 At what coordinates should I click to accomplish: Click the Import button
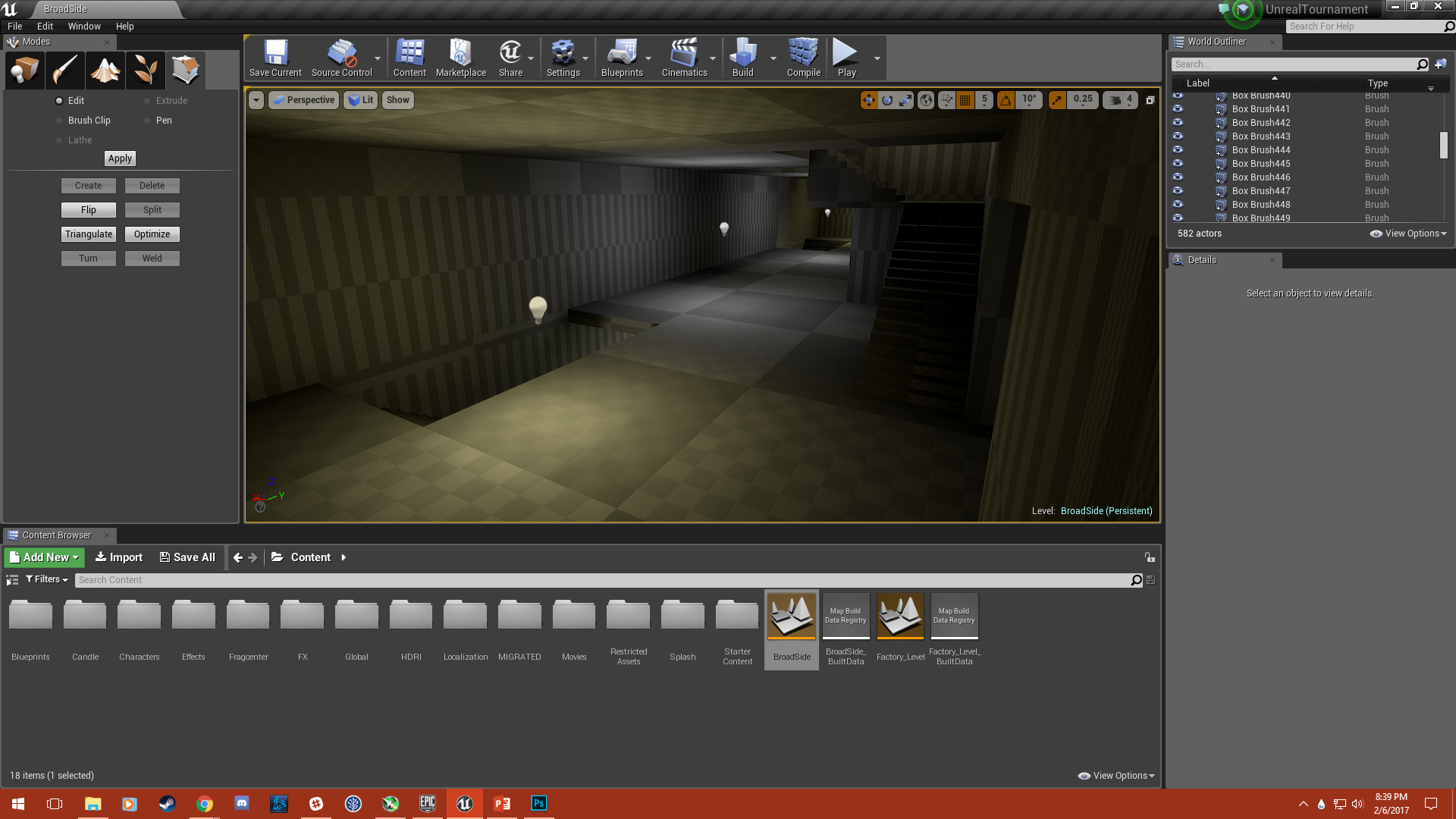pyautogui.click(x=118, y=557)
